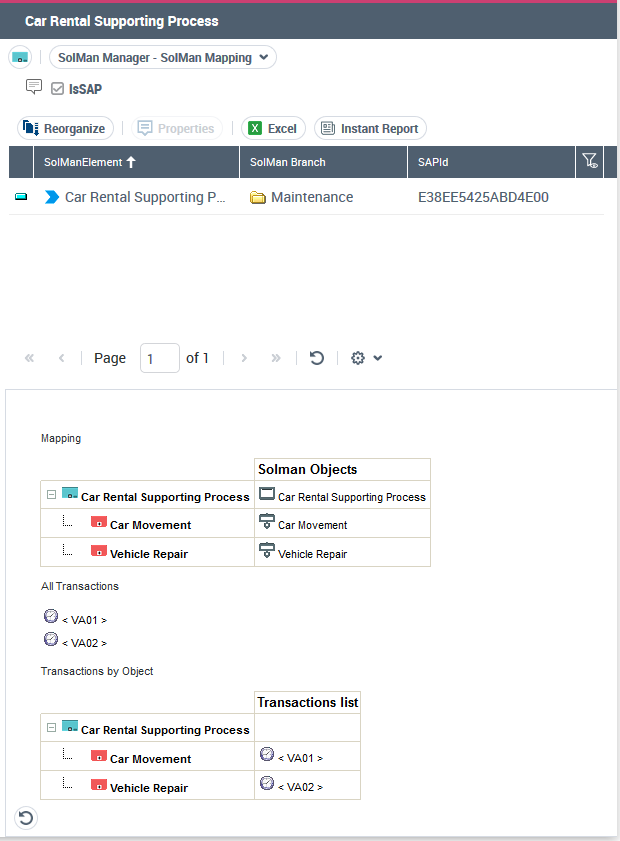Click the comment bubble icon beside IsSAP

[34, 87]
